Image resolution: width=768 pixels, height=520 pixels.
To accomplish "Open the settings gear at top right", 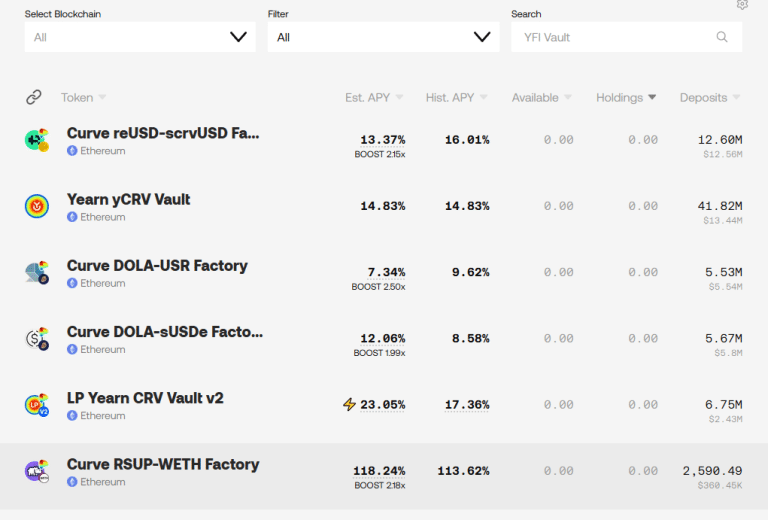I will tap(742, 5).
